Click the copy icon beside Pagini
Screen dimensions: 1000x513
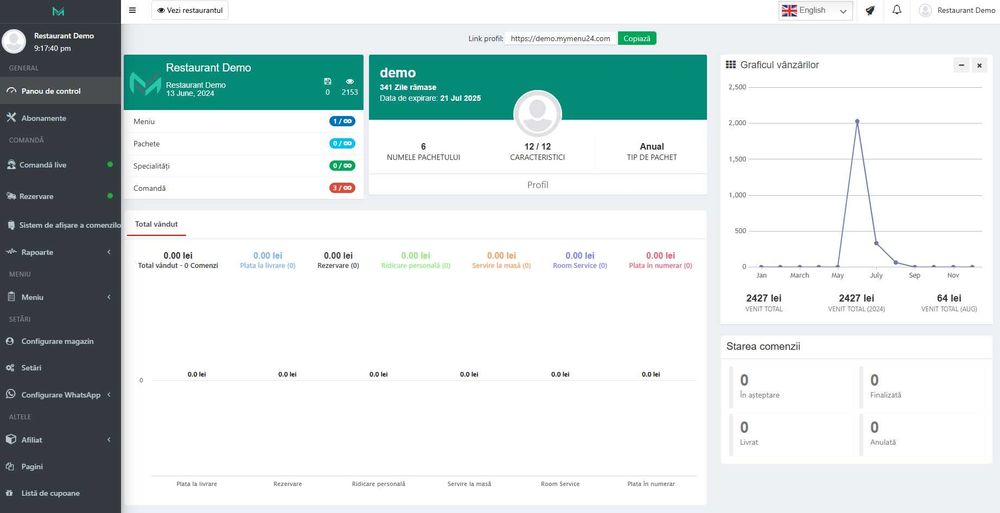(x=10, y=466)
